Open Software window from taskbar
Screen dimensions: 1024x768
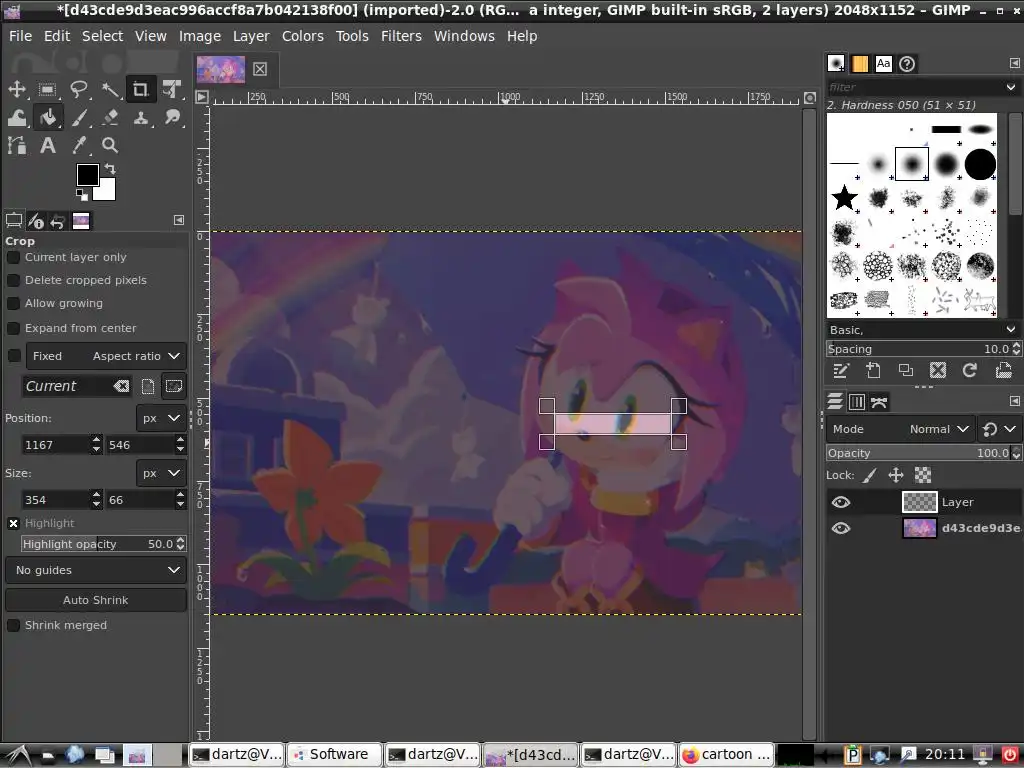pyautogui.click(x=334, y=755)
